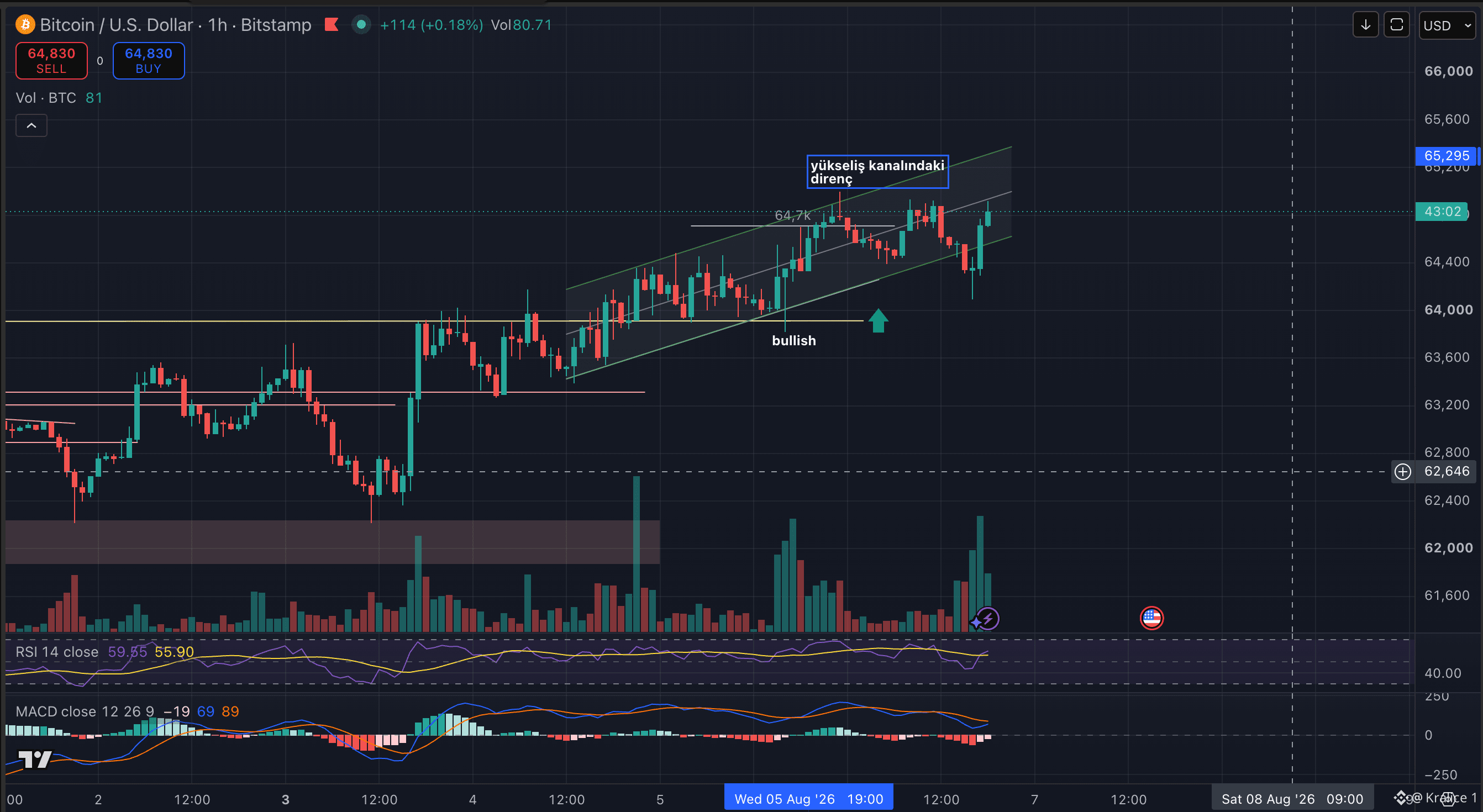Select the Vol · BTC indicator legend
Viewport: 1483px width, 812px height.
45,98
